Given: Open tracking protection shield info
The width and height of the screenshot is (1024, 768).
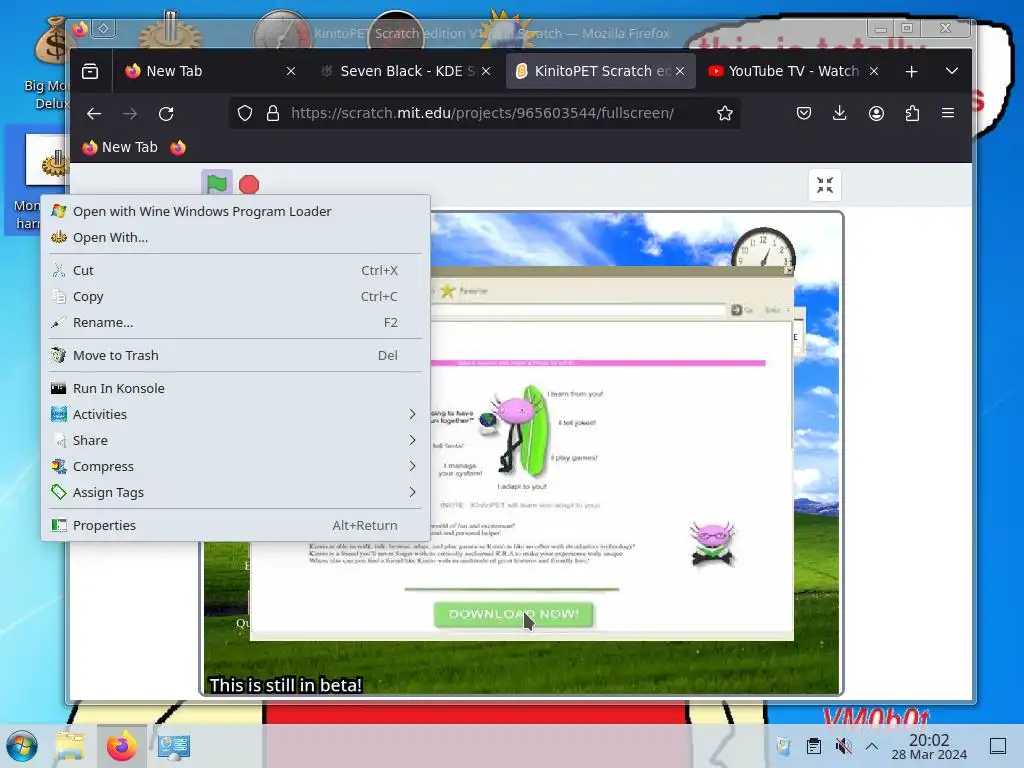Looking at the screenshot, I should [x=245, y=113].
